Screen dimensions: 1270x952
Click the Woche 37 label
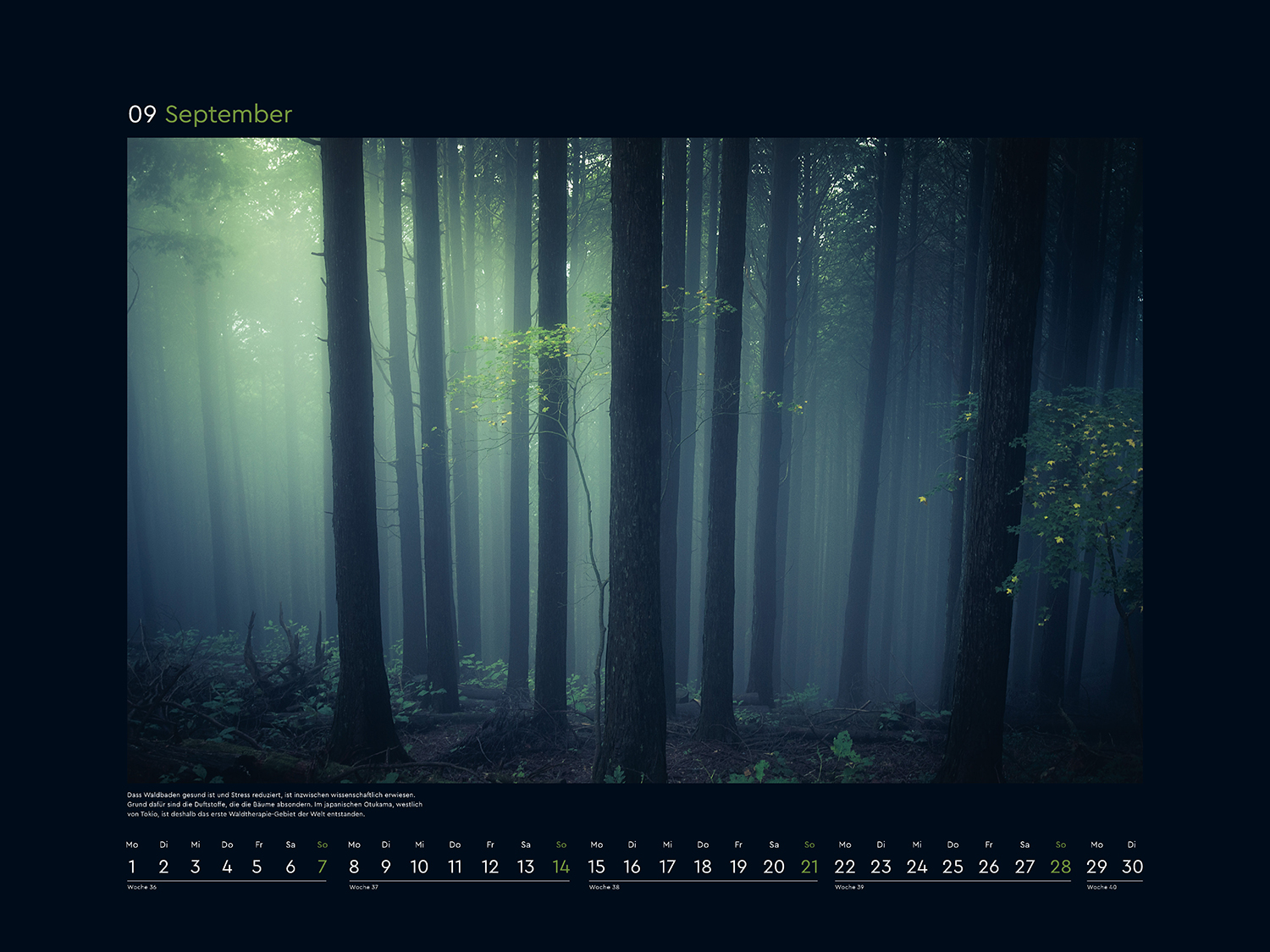[x=363, y=887]
